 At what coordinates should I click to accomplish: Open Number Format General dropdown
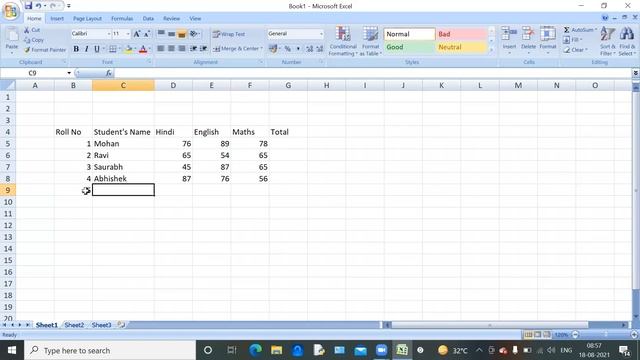coord(321,34)
